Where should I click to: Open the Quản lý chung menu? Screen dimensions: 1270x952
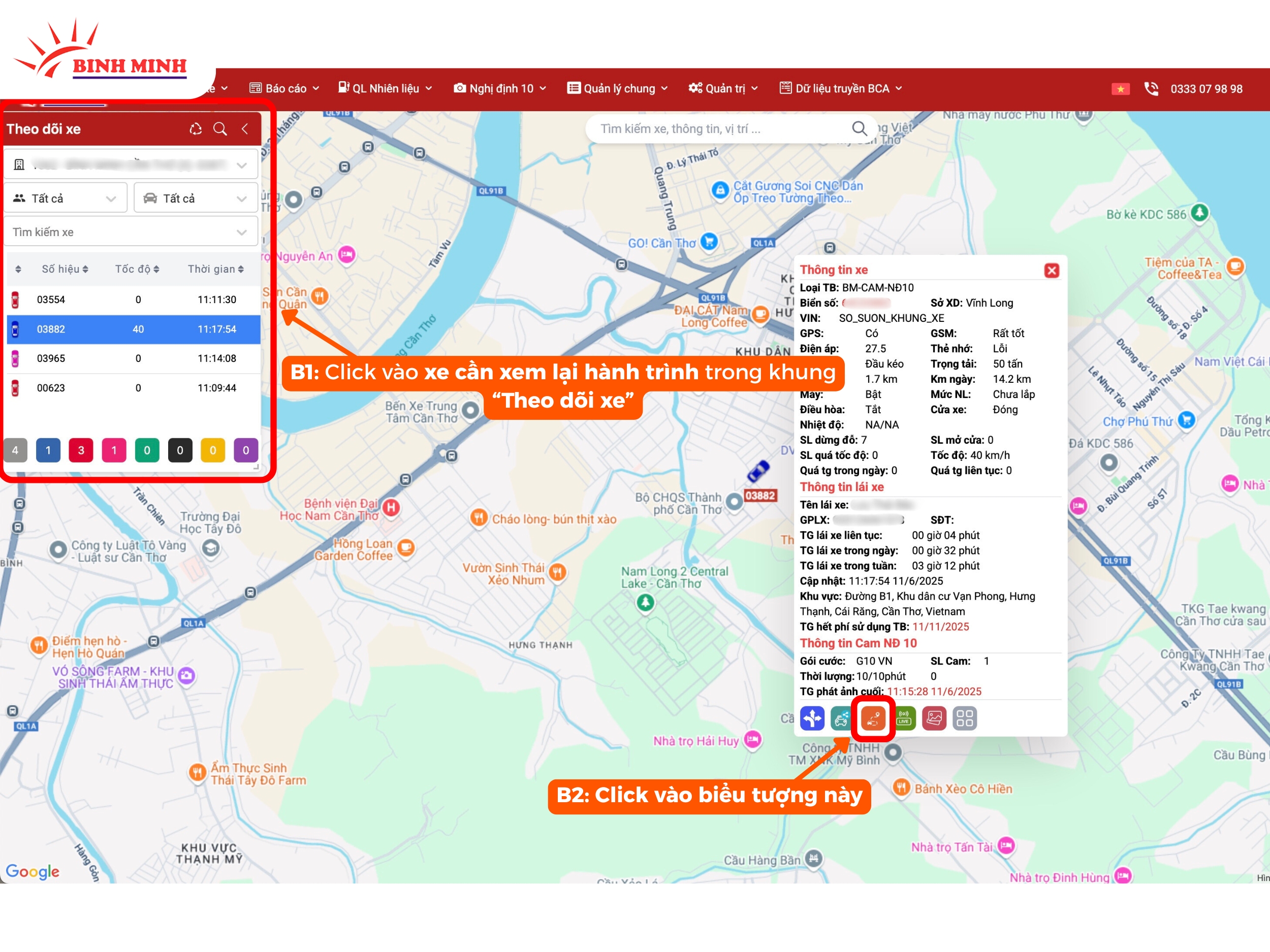click(618, 88)
